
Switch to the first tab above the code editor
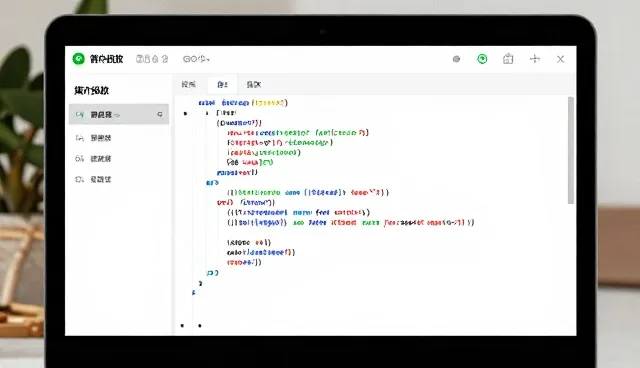point(189,84)
